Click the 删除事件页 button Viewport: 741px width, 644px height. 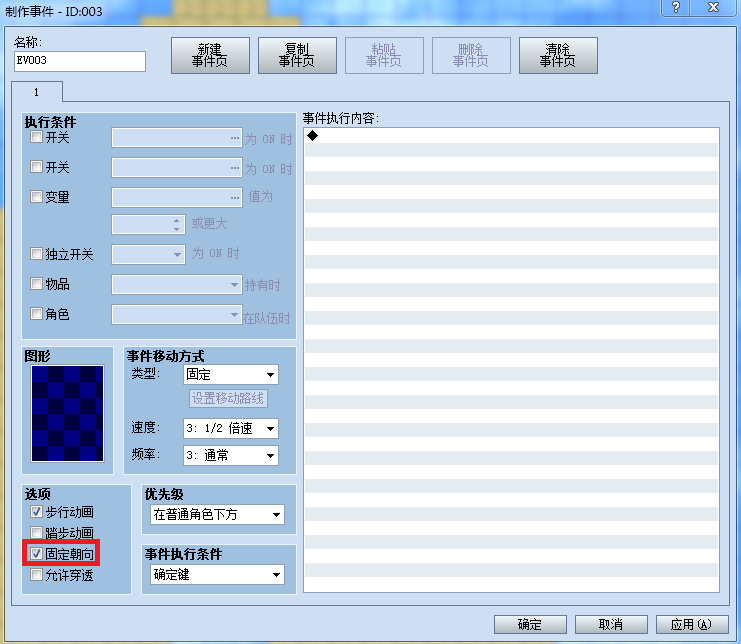471,56
